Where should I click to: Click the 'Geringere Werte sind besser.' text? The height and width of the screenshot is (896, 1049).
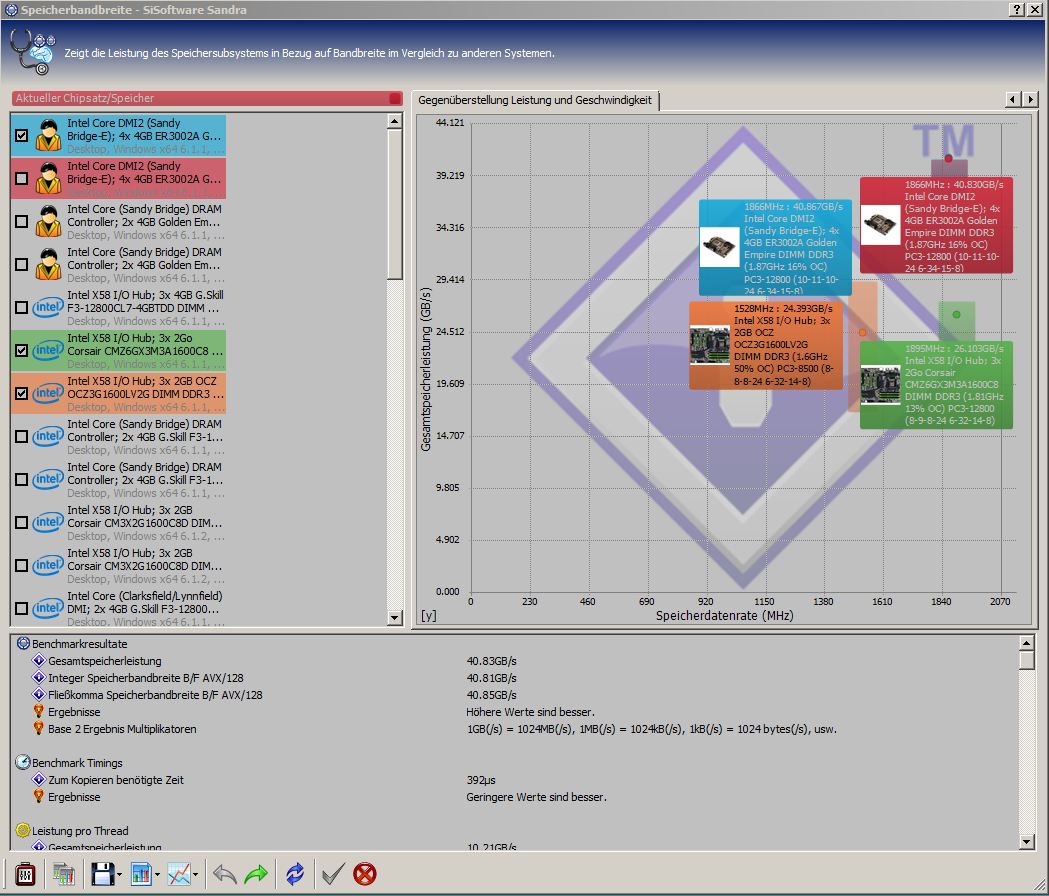pyautogui.click(x=537, y=797)
